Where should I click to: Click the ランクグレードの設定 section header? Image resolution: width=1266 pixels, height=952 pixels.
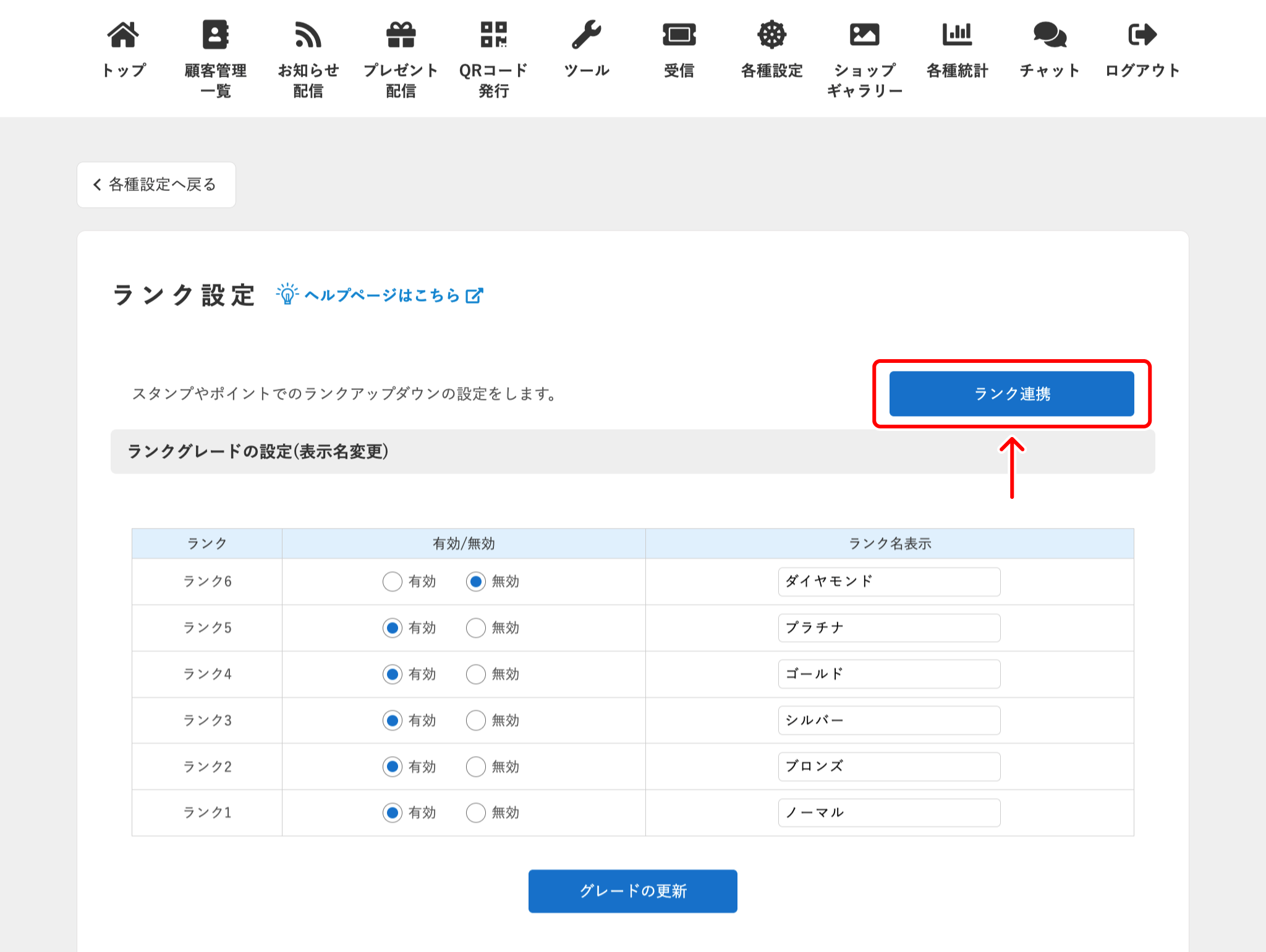click(x=632, y=452)
